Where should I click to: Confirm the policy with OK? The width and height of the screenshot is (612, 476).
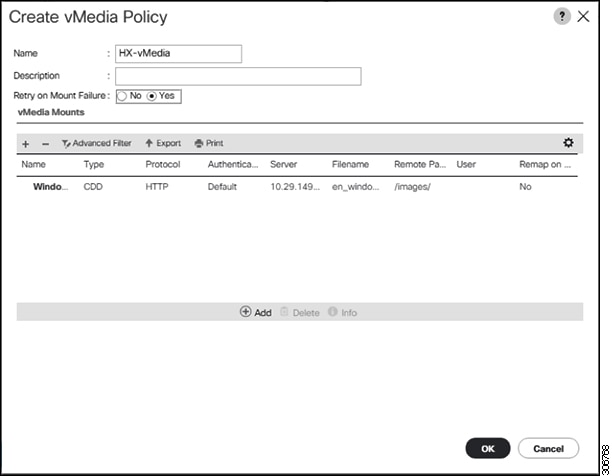488,448
